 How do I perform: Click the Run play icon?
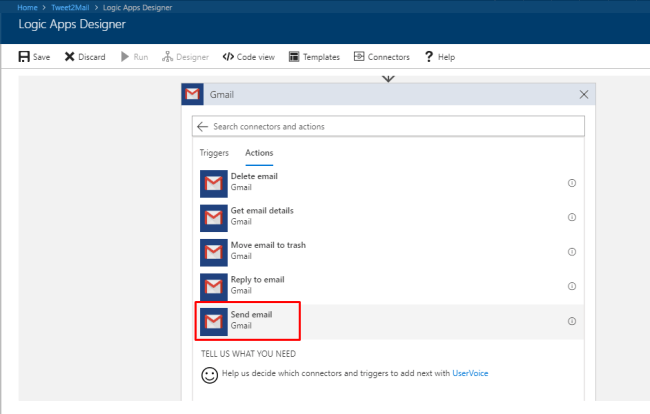(x=124, y=57)
